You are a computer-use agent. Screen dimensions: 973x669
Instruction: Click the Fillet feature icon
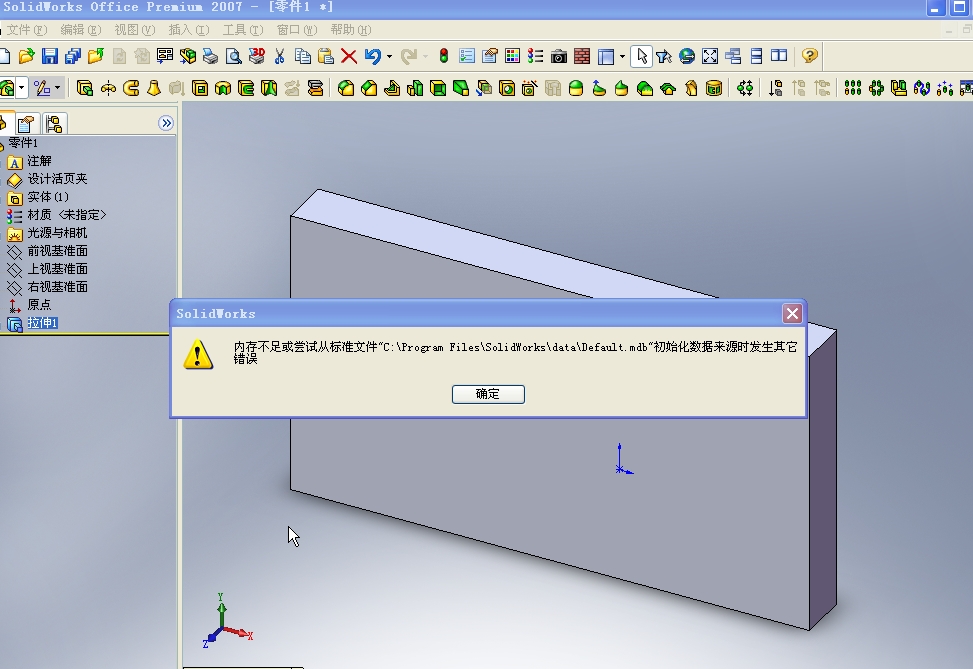point(346,88)
